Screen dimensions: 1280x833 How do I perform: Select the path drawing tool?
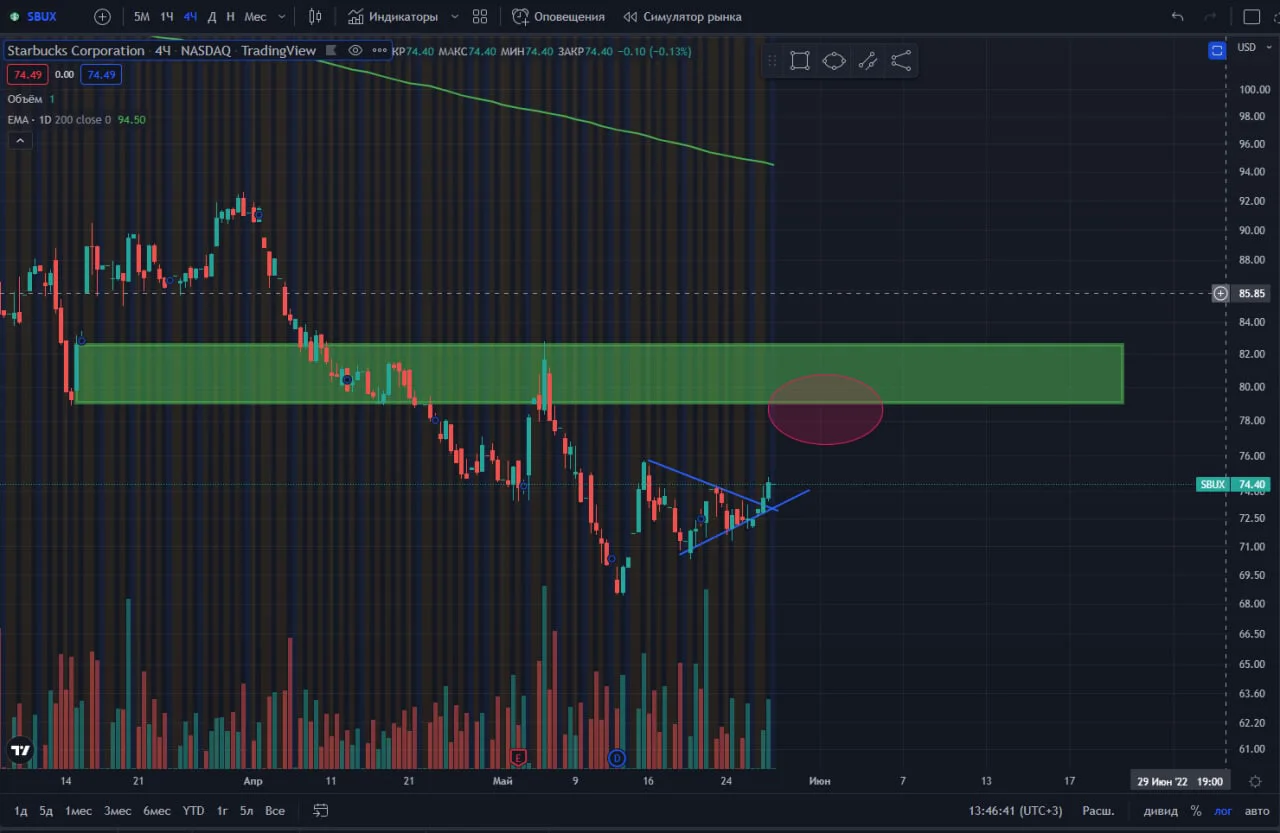[901, 61]
